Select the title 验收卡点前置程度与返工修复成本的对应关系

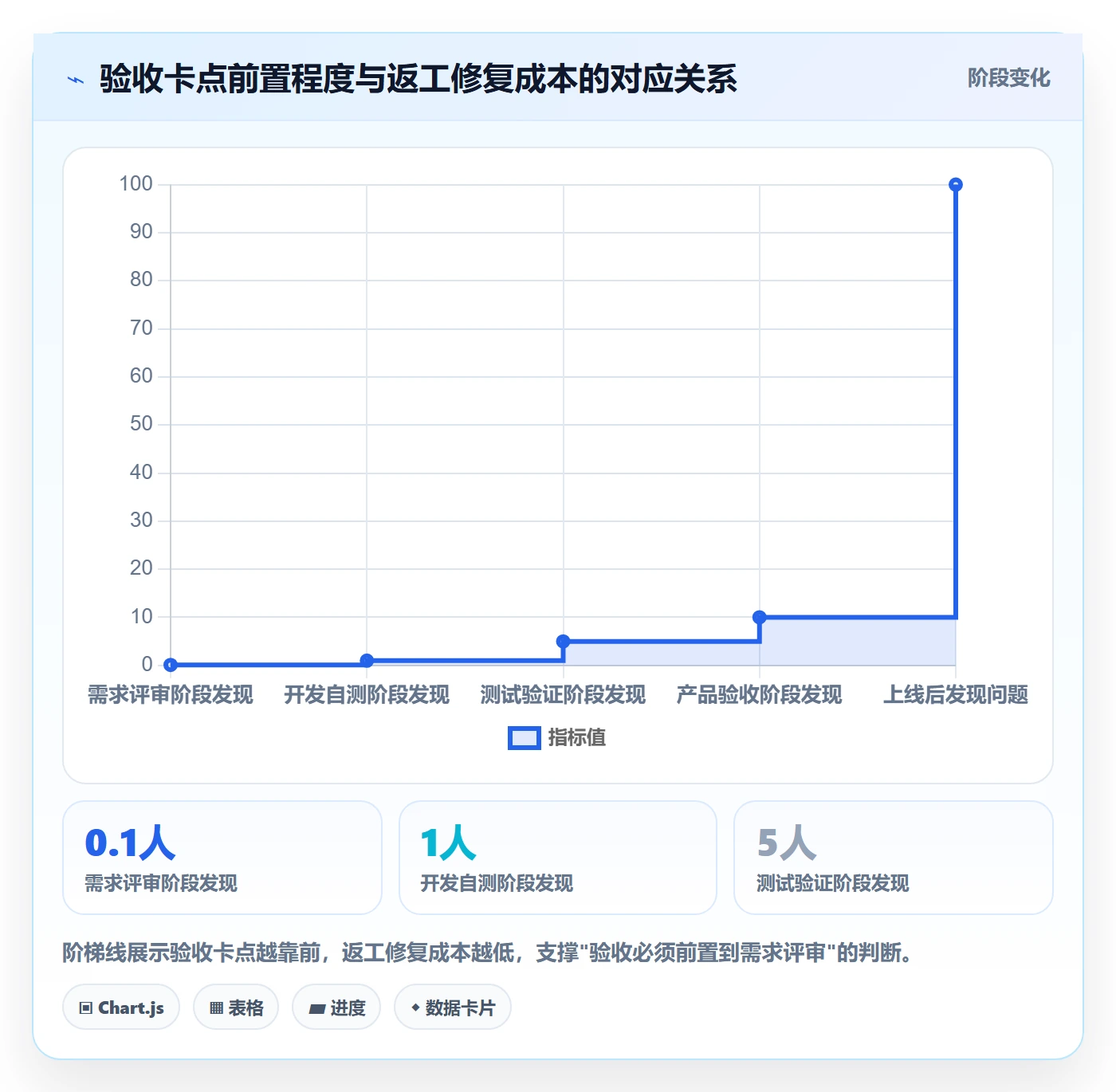[418, 79]
